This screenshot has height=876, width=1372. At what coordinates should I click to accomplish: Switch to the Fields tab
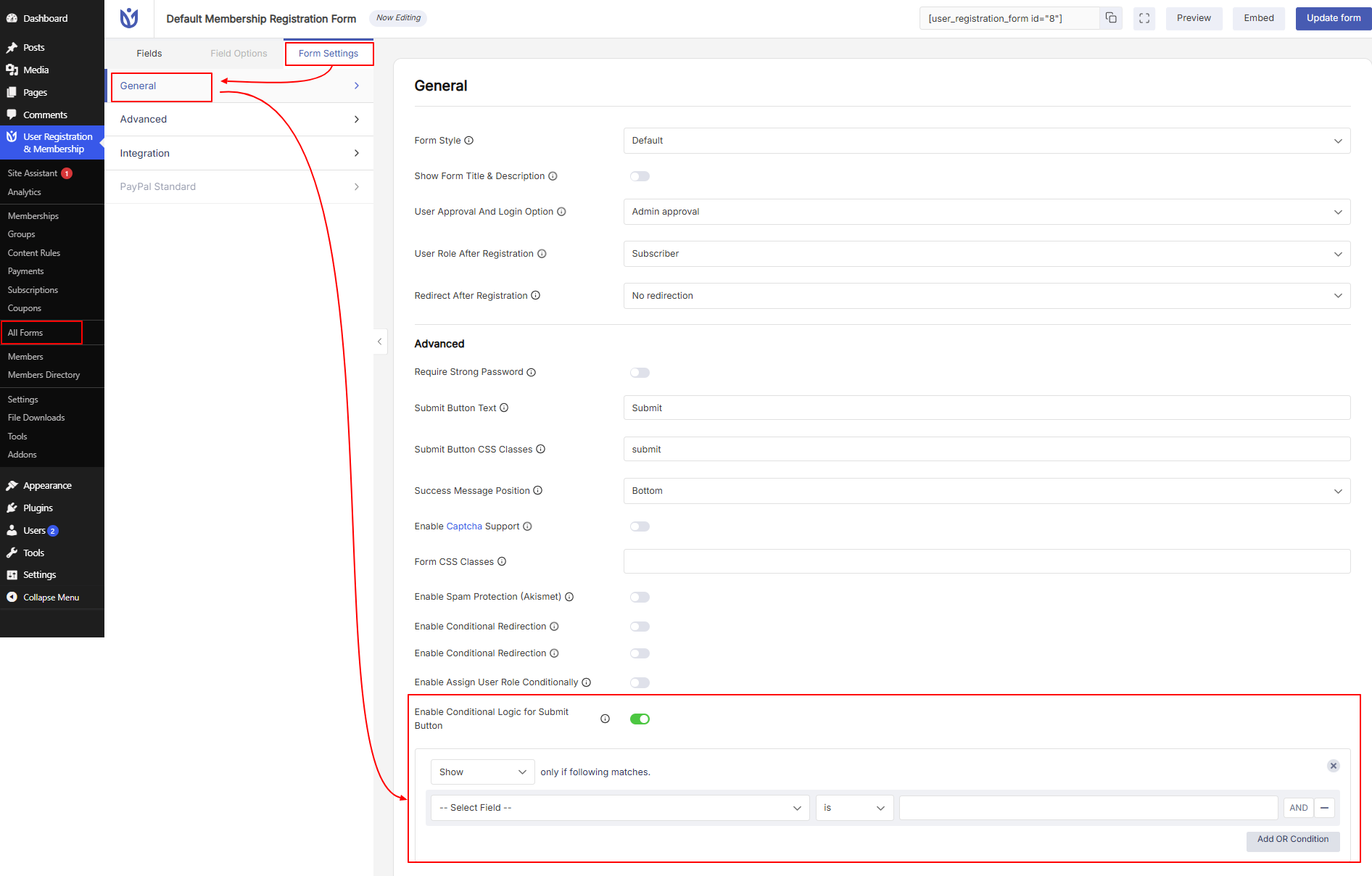point(149,53)
